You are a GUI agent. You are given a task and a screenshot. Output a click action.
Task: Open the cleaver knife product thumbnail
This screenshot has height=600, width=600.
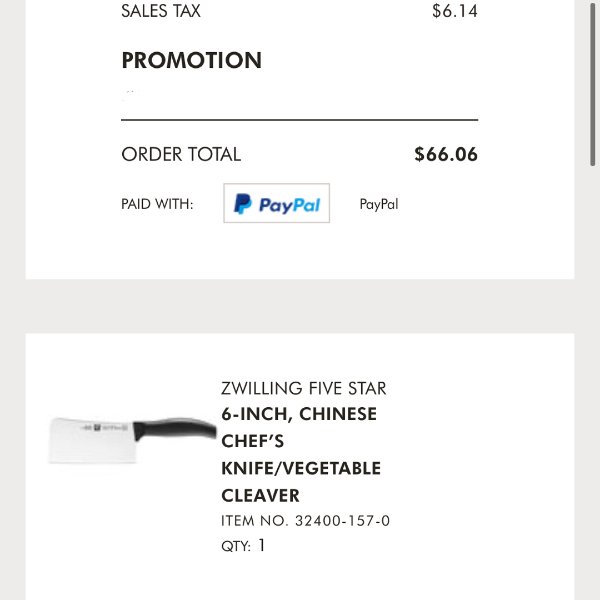132,440
